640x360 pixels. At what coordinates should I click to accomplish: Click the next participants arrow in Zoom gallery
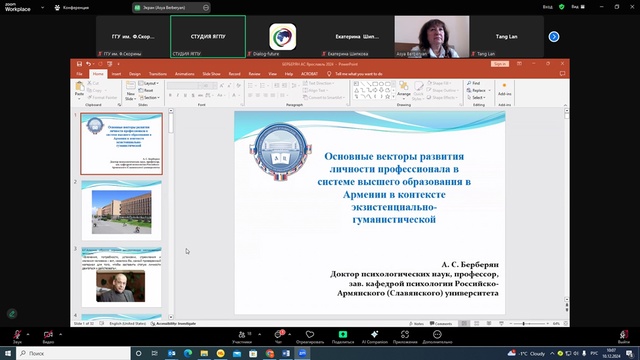pyautogui.click(x=554, y=37)
